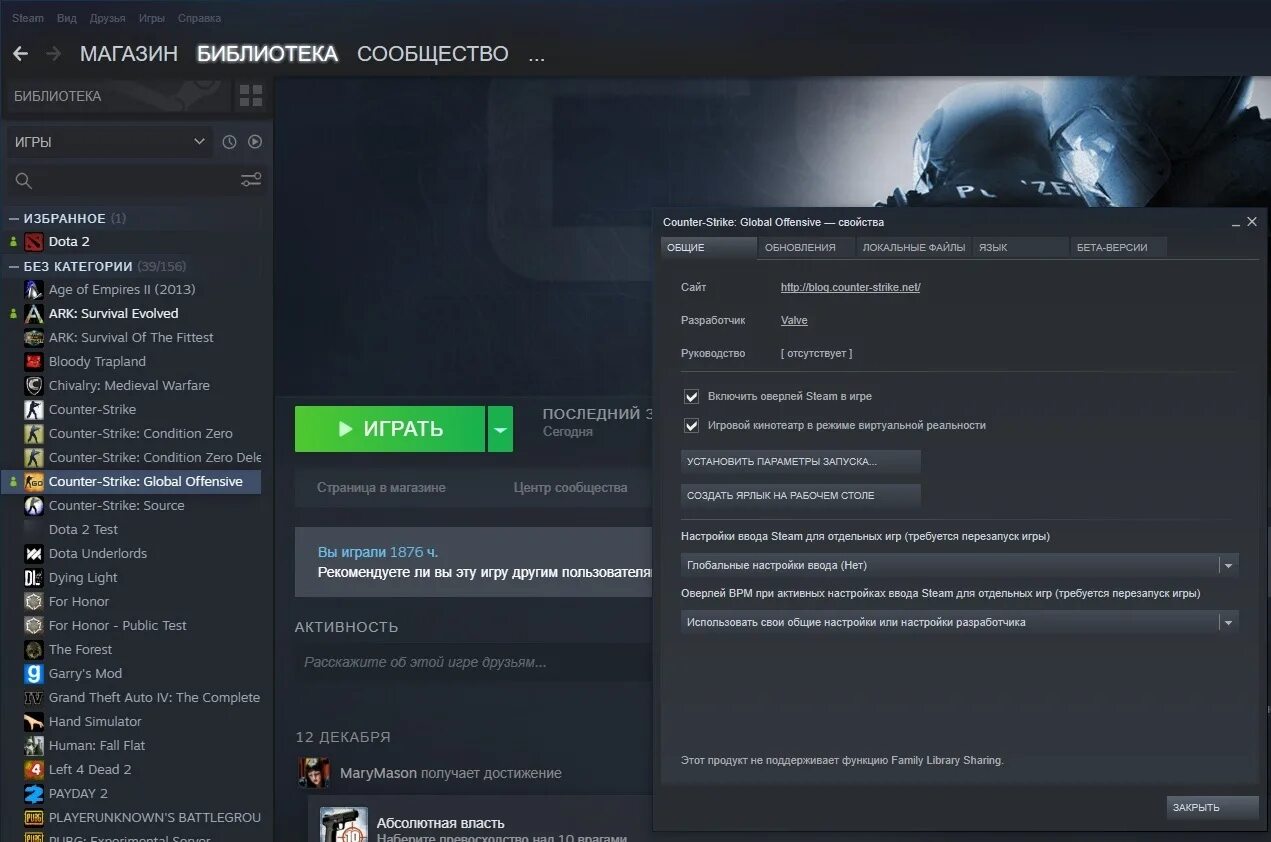Switch to the ОБНОВЛЕНИЯ tab
The height and width of the screenshot is (842, 1271).
click(805, 247)
